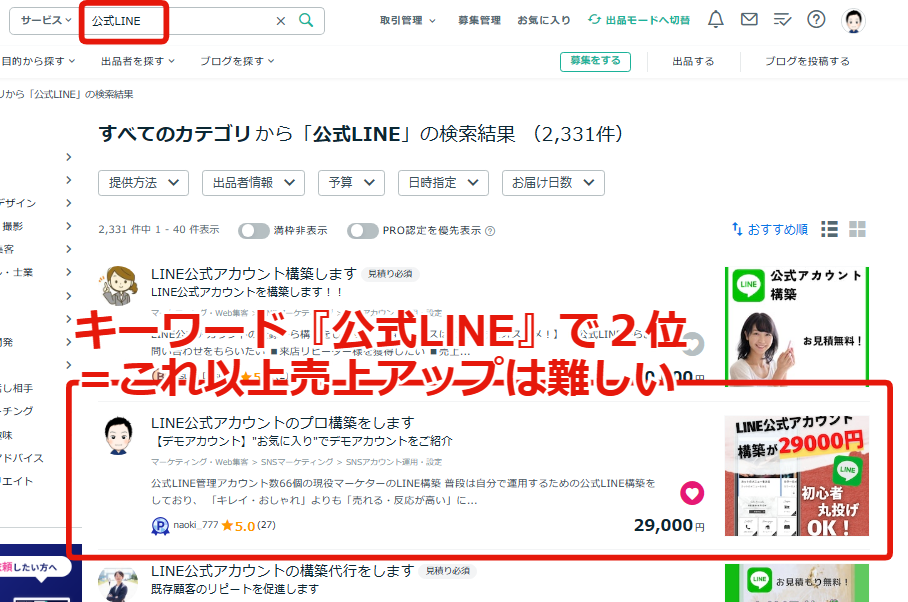Open the to-do checklist icon

click(x=783, y=20)
